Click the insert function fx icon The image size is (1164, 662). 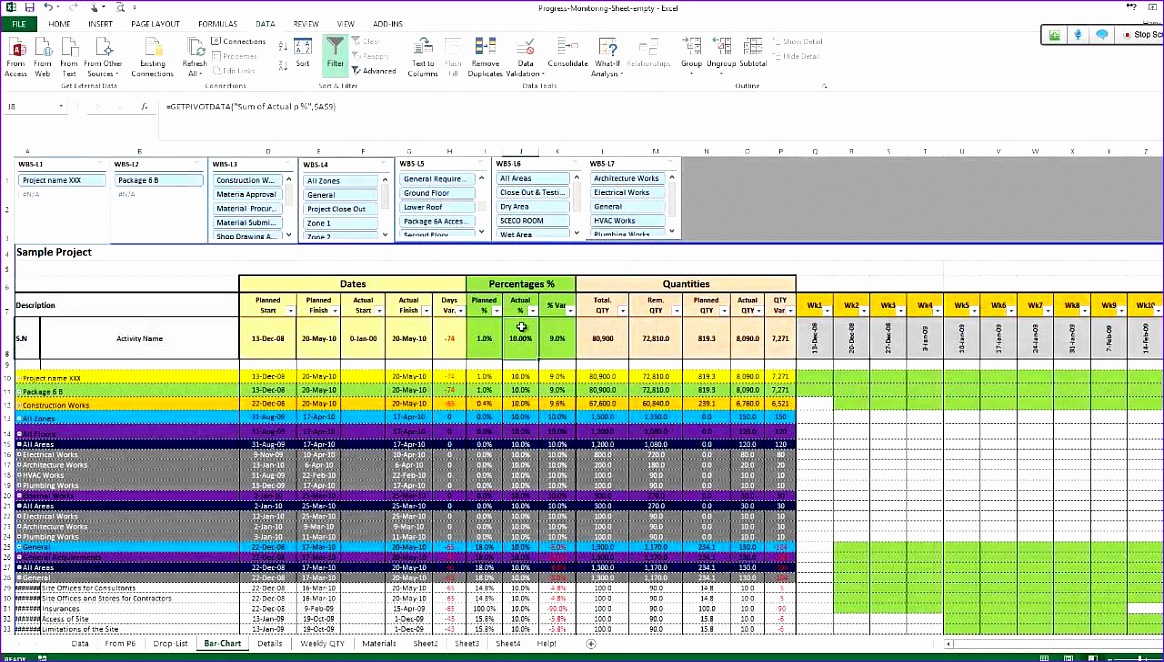tap(144, 107)
